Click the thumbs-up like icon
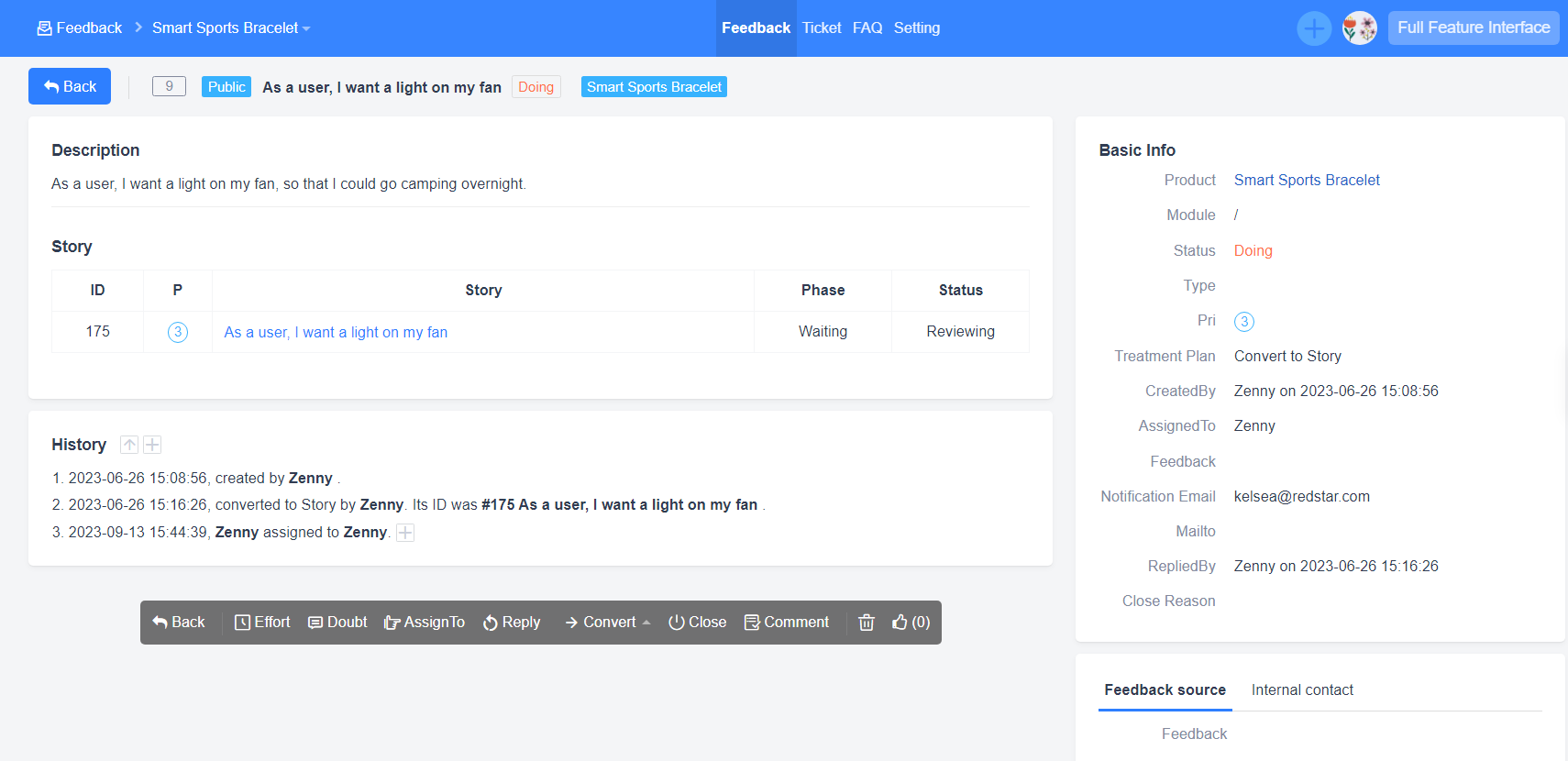 (x=900, y=623)
